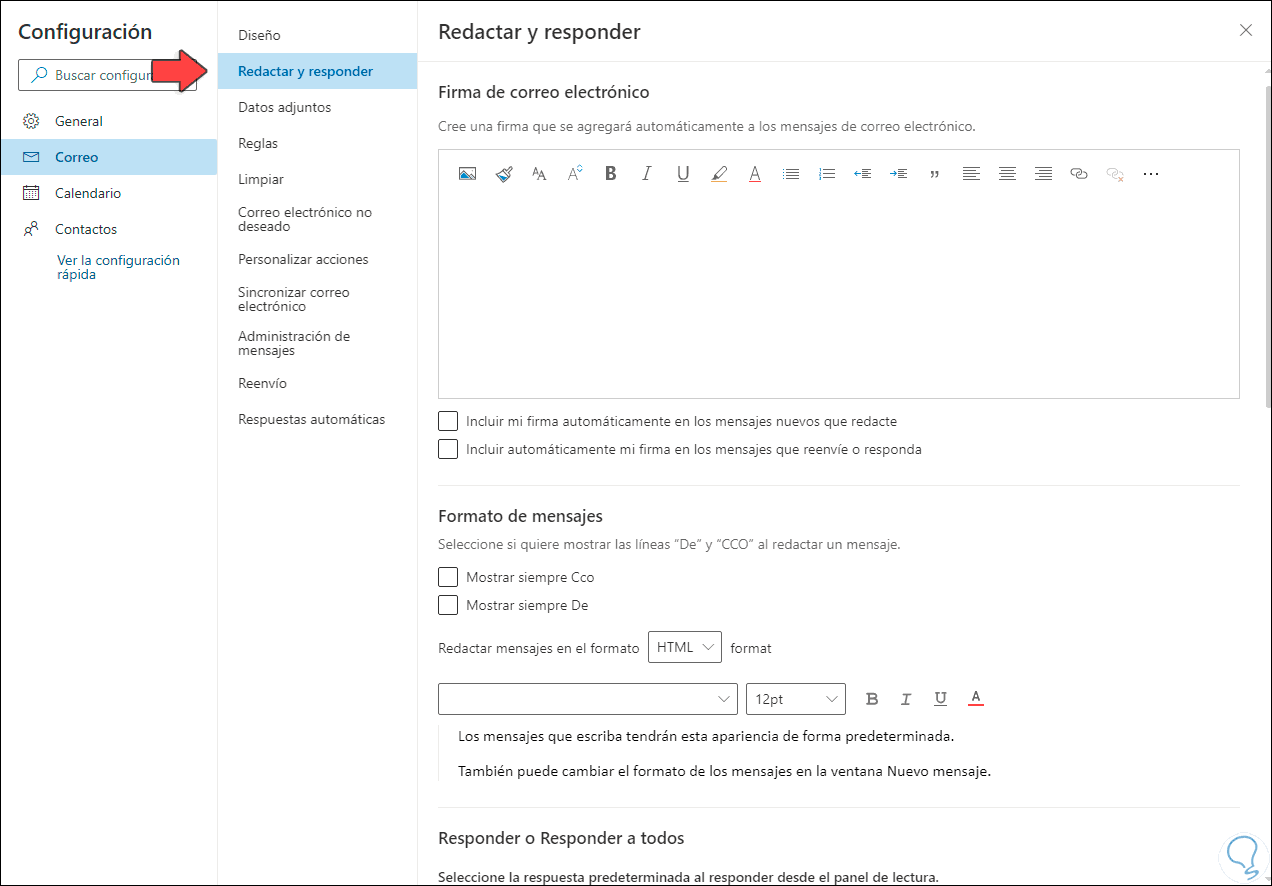Check Mostrar siempre Cco

(448, 577)
